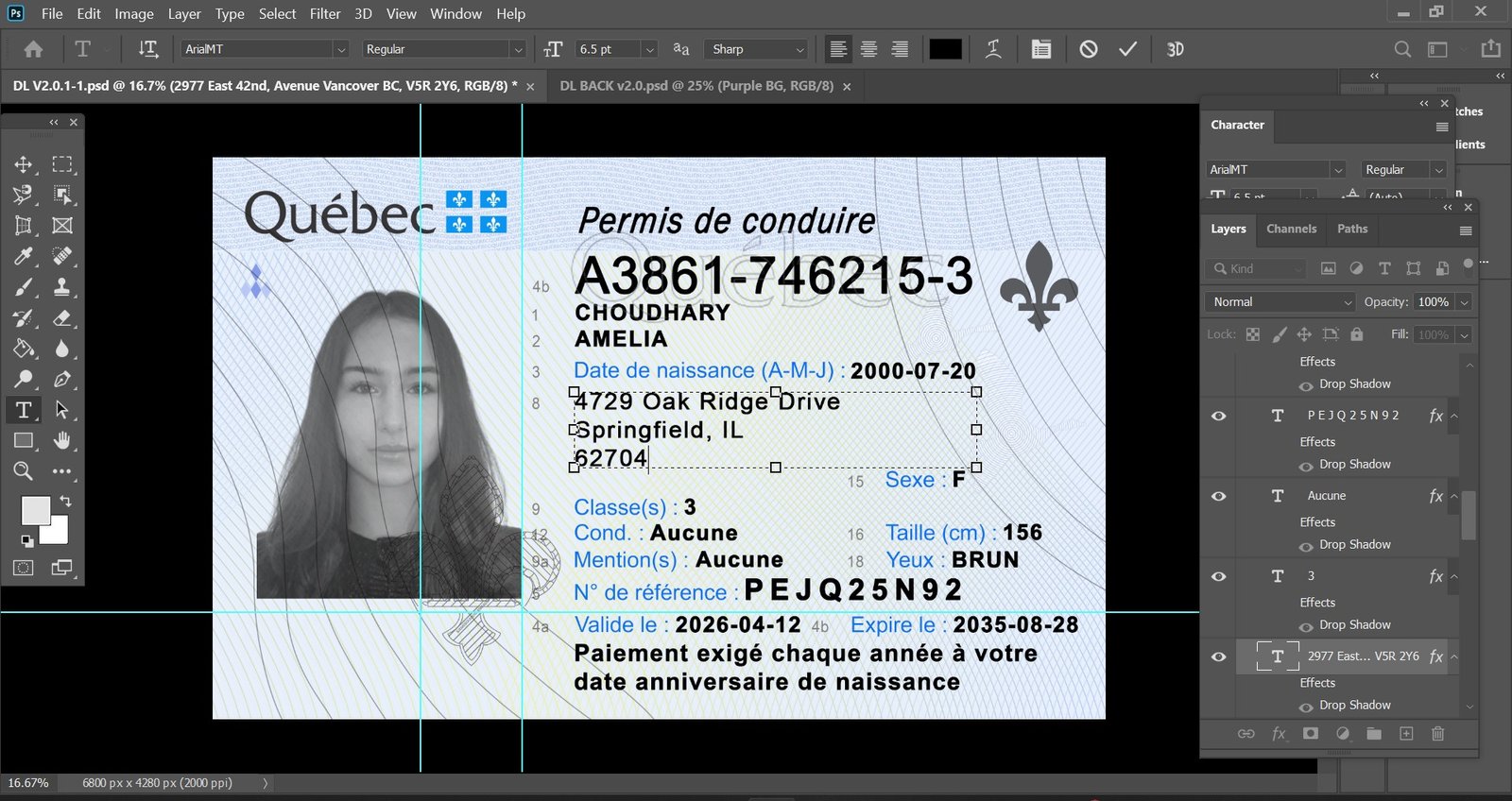The width and height of the screenshot is (1512, 801).
Task: Swap foreground and background colors
Action: coord(65,501)
